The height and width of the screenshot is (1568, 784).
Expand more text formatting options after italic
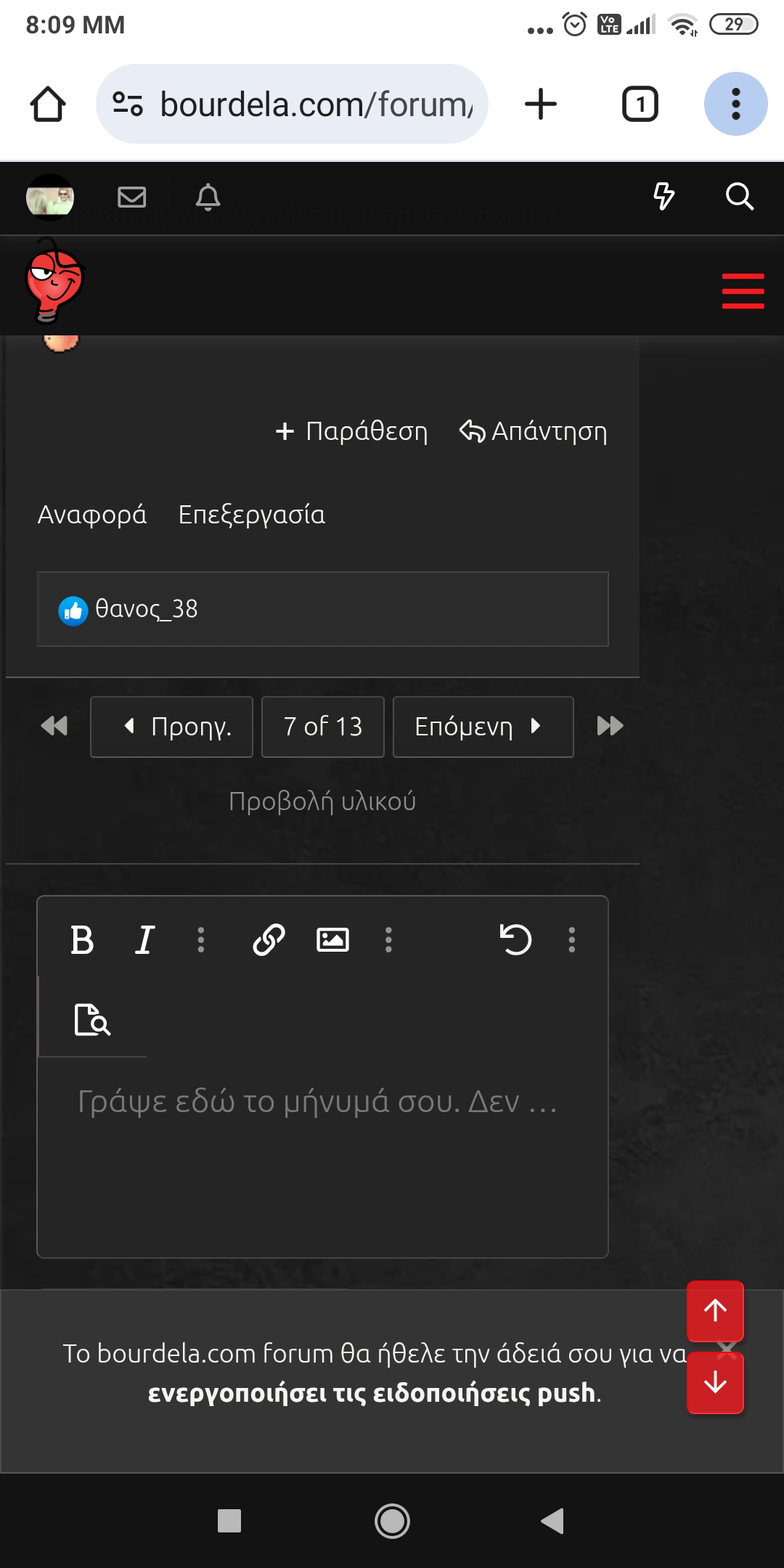click(201, 939)
